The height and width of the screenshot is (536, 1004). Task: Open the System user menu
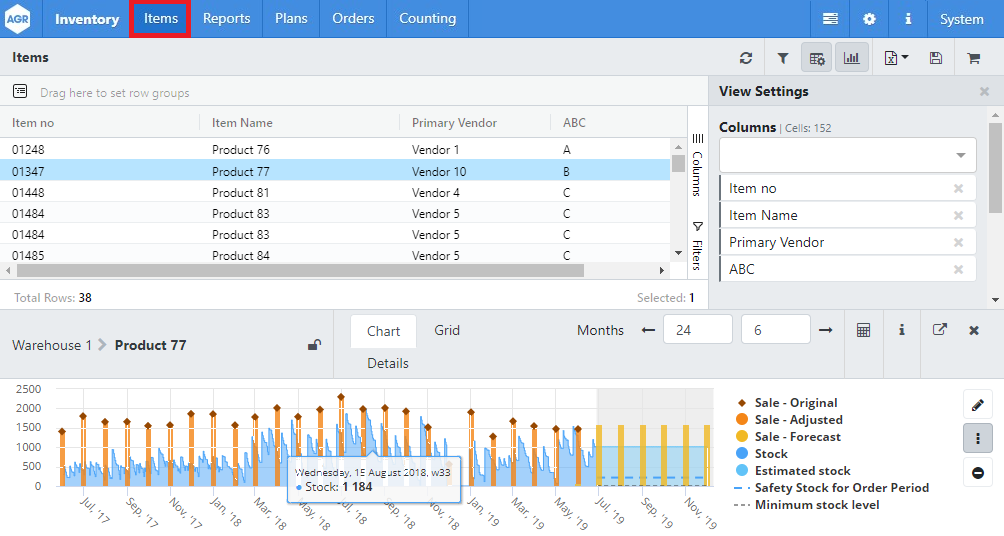pos(961,19)
